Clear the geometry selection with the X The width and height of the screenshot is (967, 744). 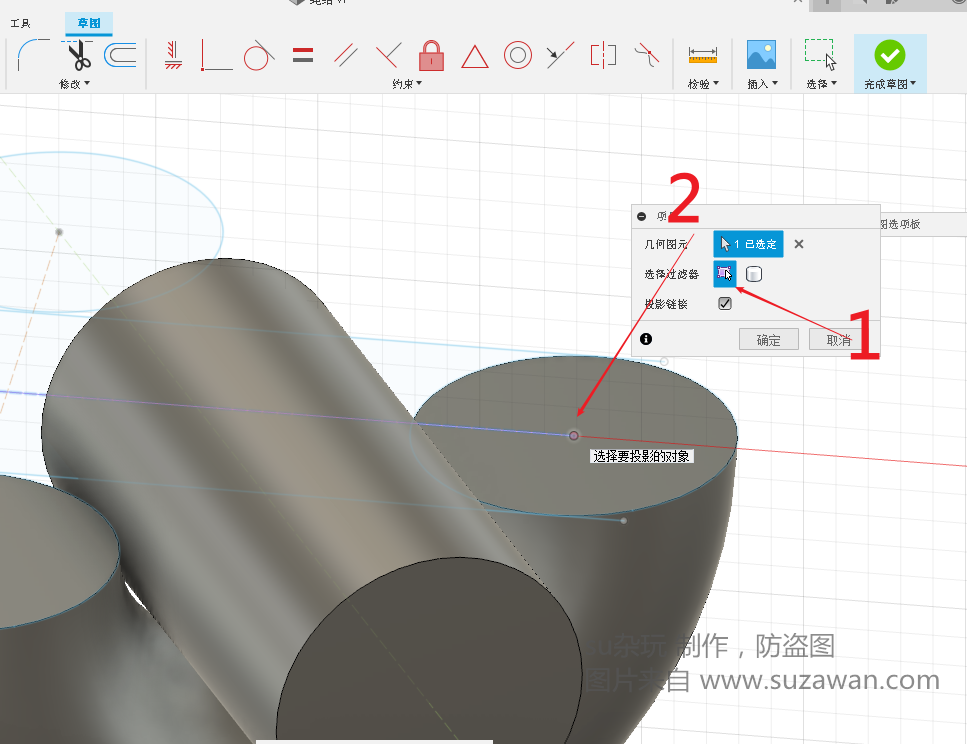(799, 244)
